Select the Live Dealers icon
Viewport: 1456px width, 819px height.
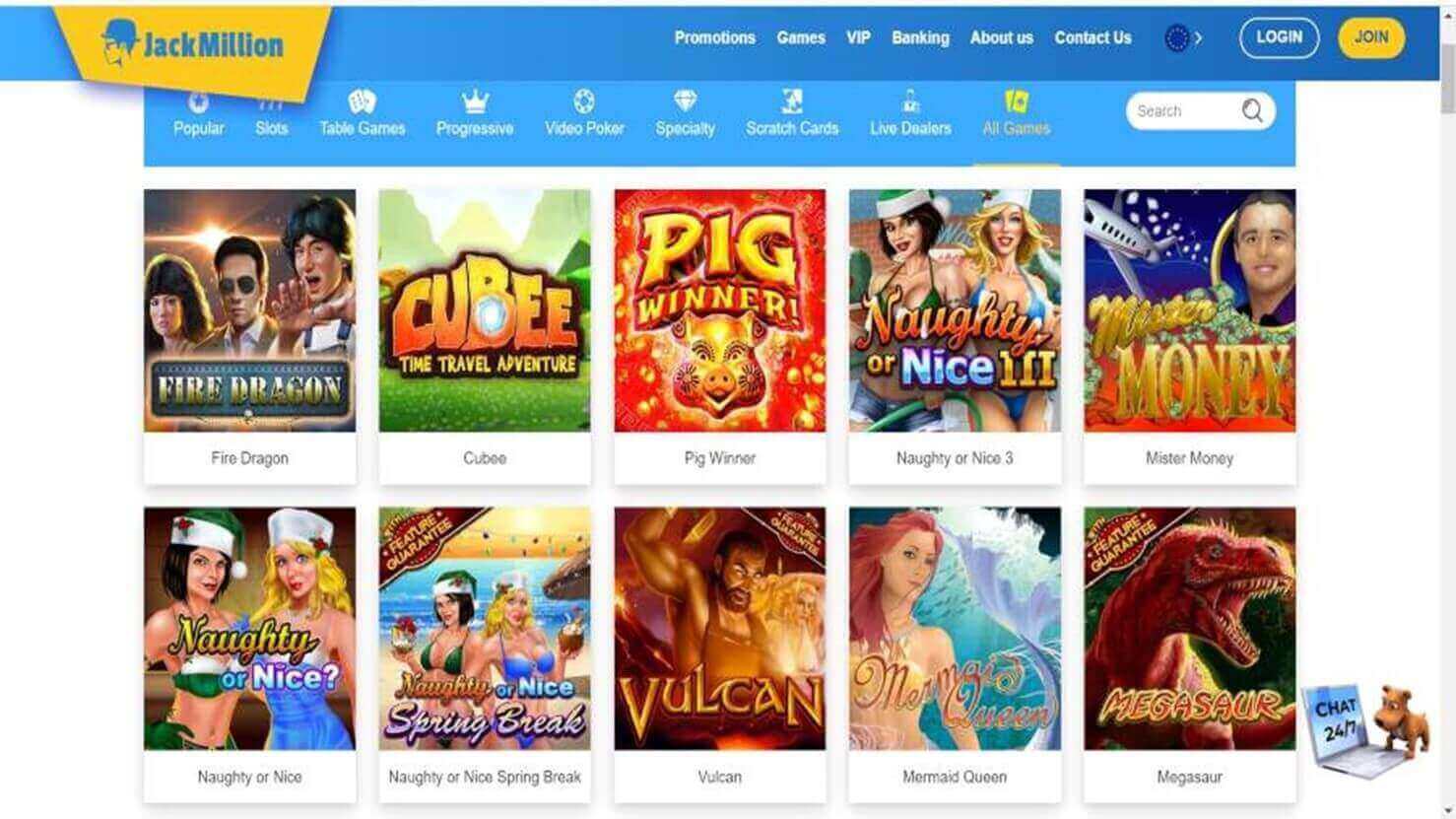(910, 101)
